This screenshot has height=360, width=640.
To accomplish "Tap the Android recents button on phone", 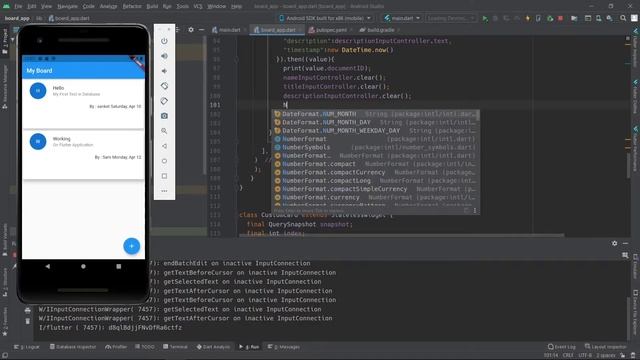I will (118, 266).
